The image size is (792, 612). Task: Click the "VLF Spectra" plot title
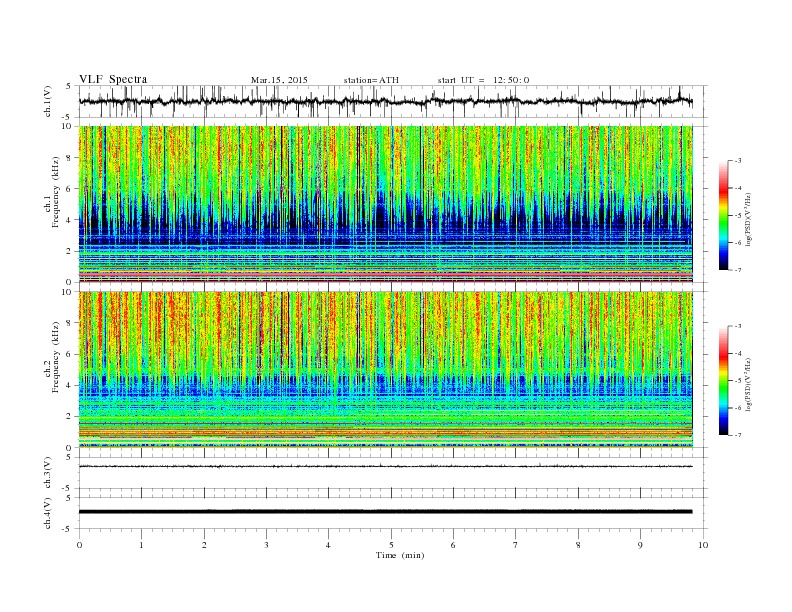pos(113,79)
